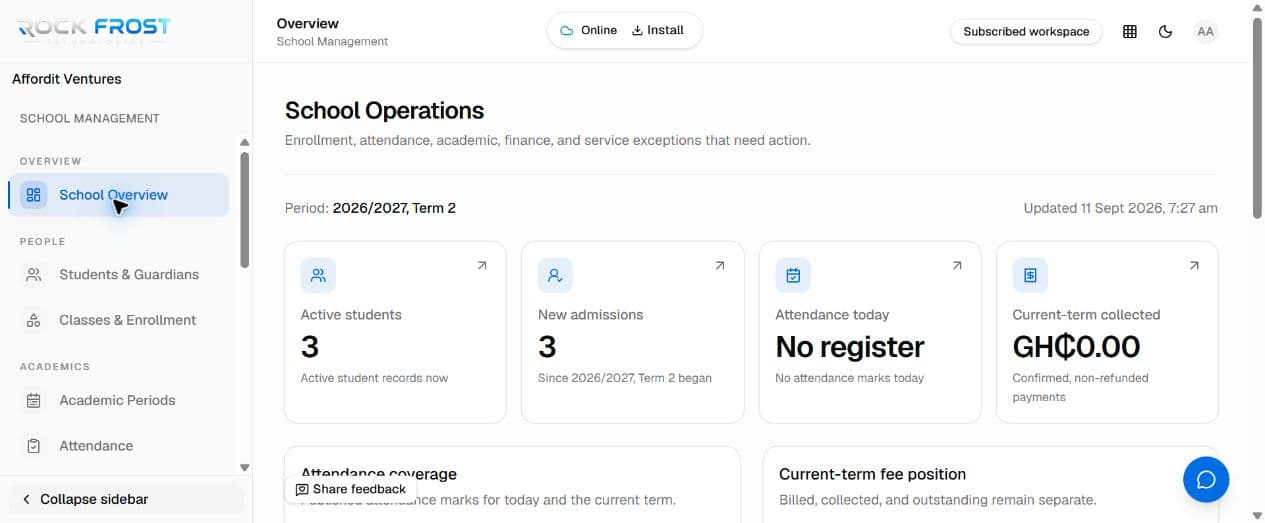The width and height of the screenshot is (1265, 523).
Task: Click 'Active student records now' text
Action: click(374, 378)
